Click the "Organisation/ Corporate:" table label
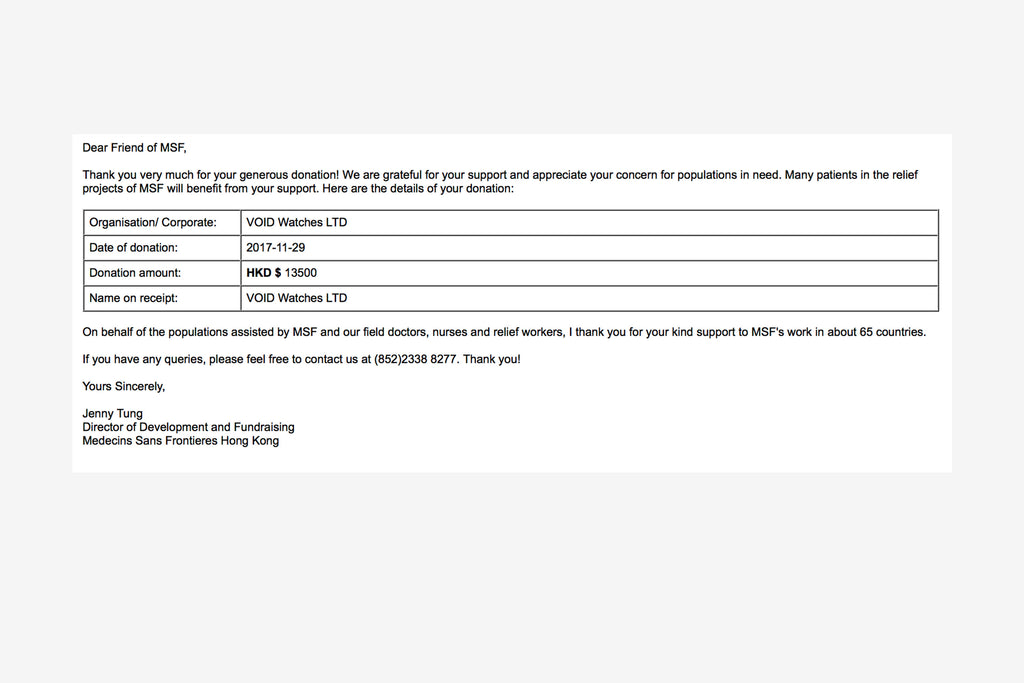The width and height of the screenshot is (1024, 683). click(x=153, y=223)
